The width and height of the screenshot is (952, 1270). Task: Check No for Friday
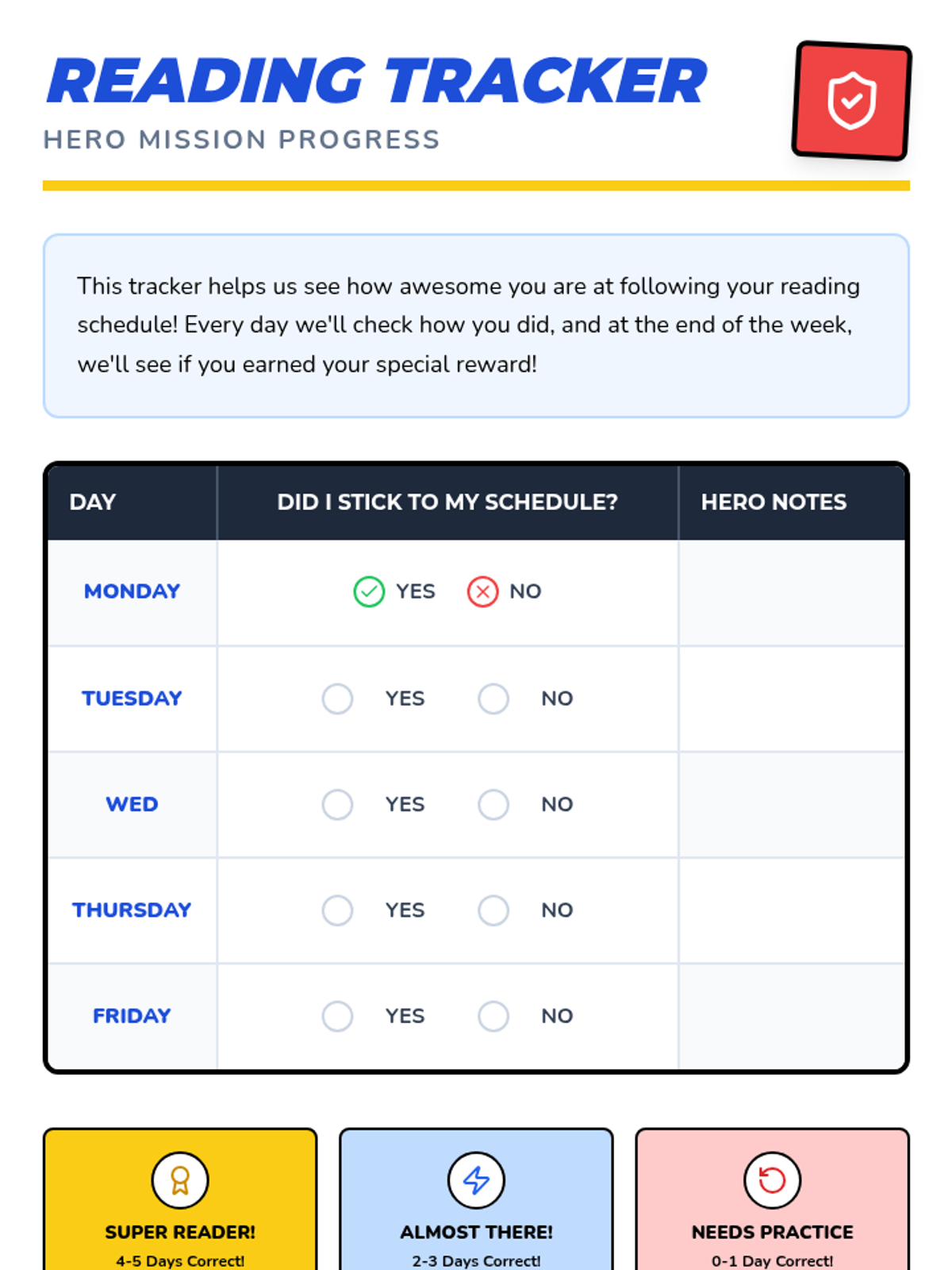(493, 1016)
